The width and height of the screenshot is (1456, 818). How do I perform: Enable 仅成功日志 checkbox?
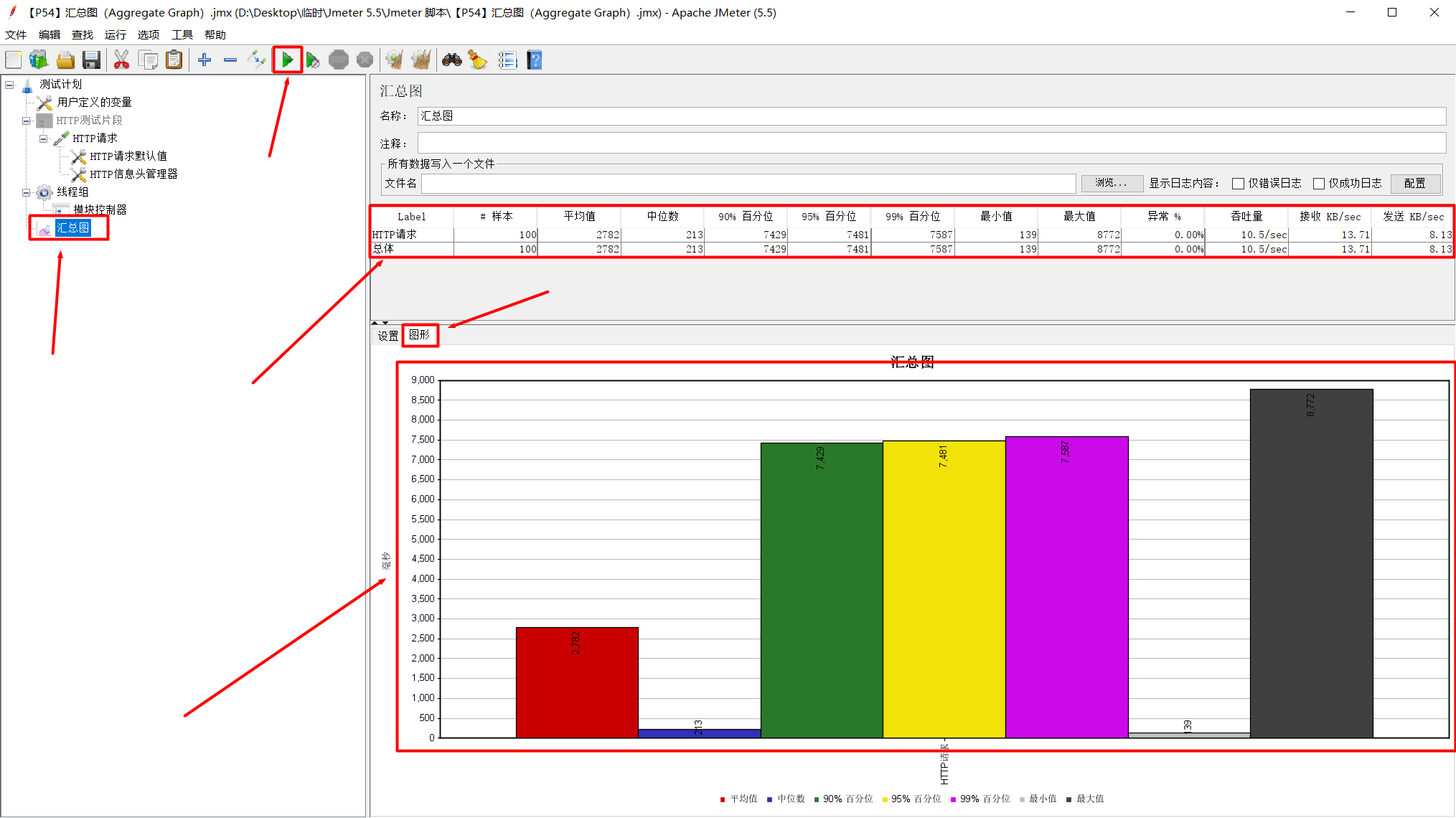pos(1319,184)
